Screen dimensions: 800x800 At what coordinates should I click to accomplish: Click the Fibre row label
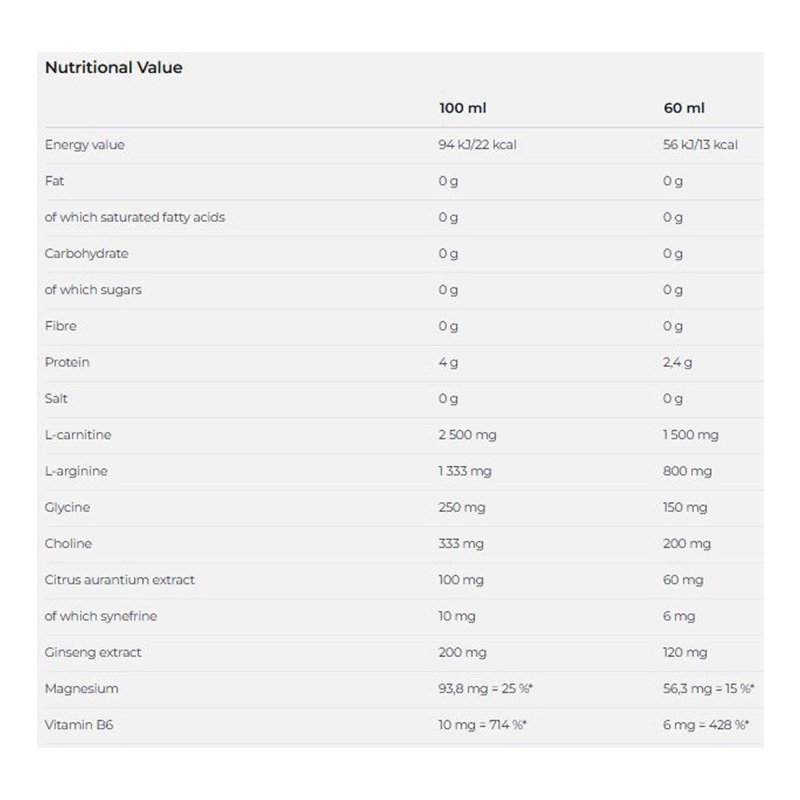[x=61, y=326]
